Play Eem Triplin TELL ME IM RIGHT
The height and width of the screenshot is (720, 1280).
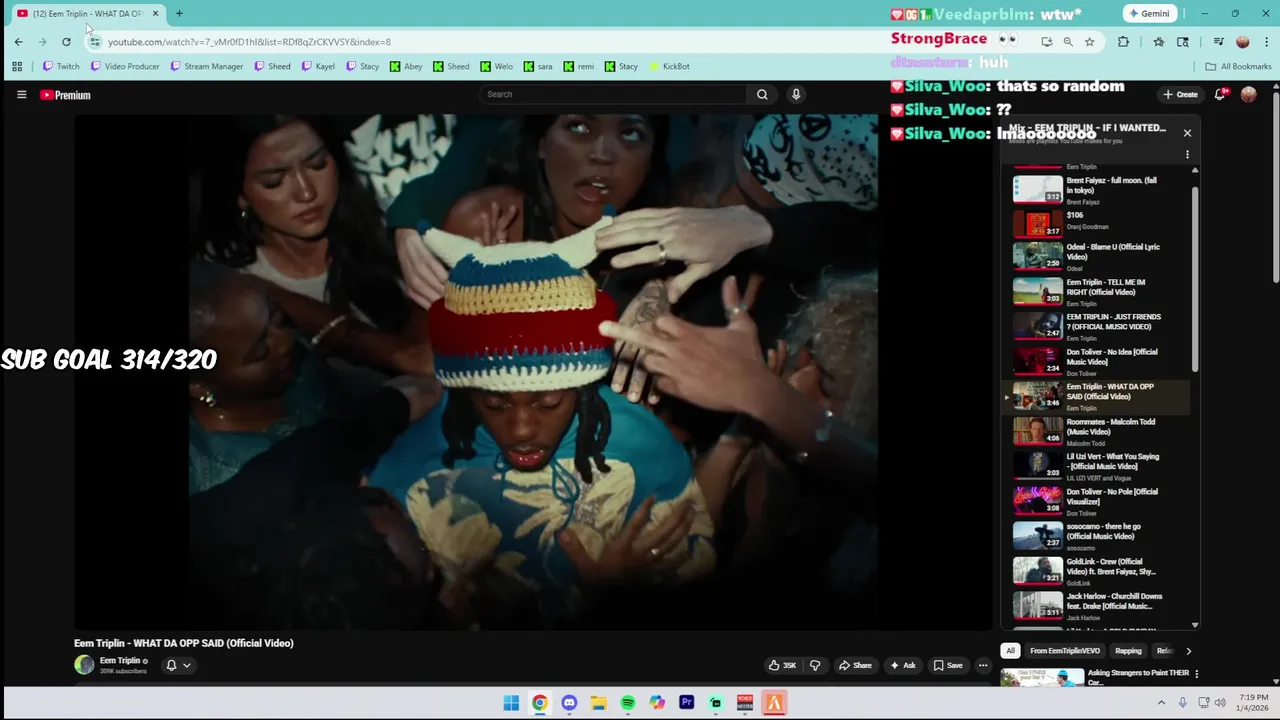point(1095,291)
